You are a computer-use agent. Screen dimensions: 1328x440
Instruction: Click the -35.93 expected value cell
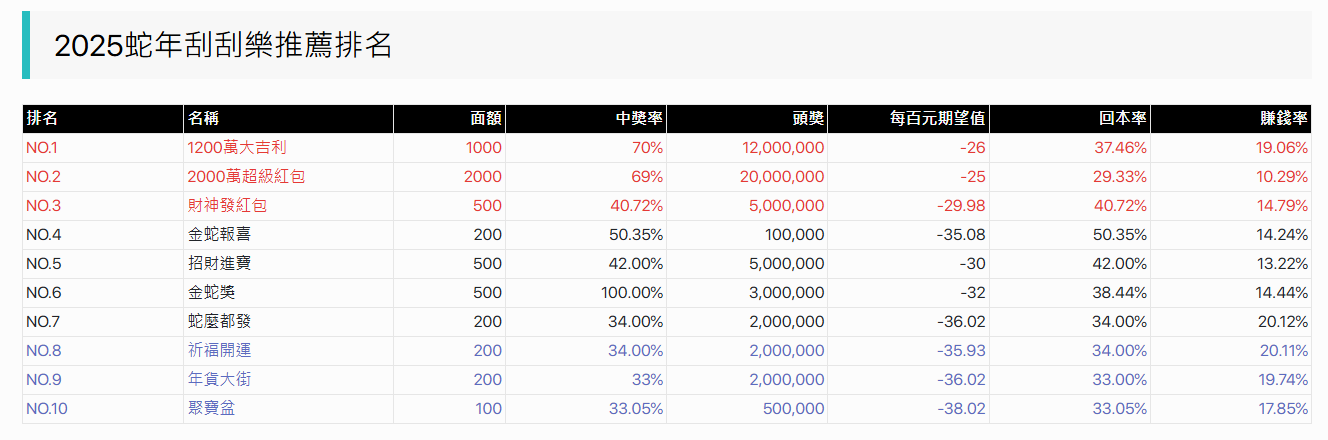click(x=908, y=351)
